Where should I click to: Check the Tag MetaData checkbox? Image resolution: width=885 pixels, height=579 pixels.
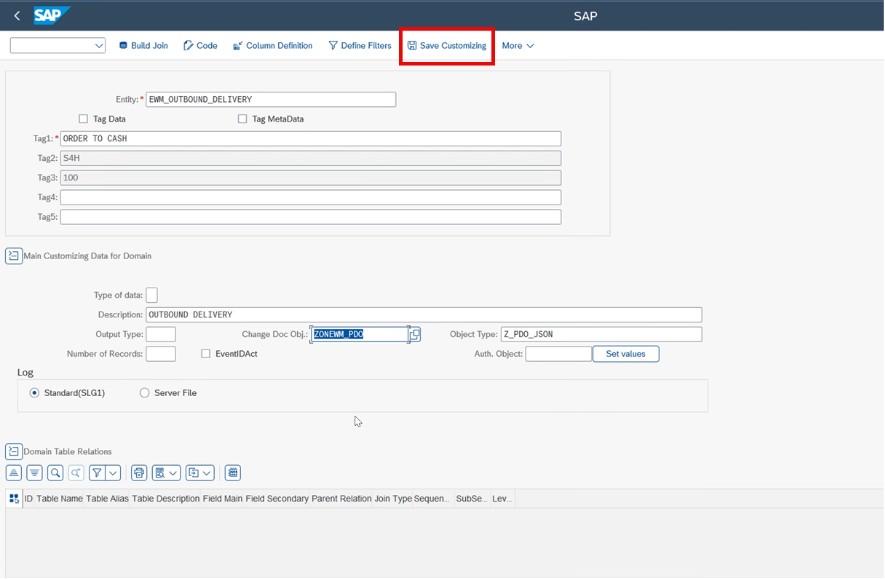pyautogui.click(x=243, y=119)
